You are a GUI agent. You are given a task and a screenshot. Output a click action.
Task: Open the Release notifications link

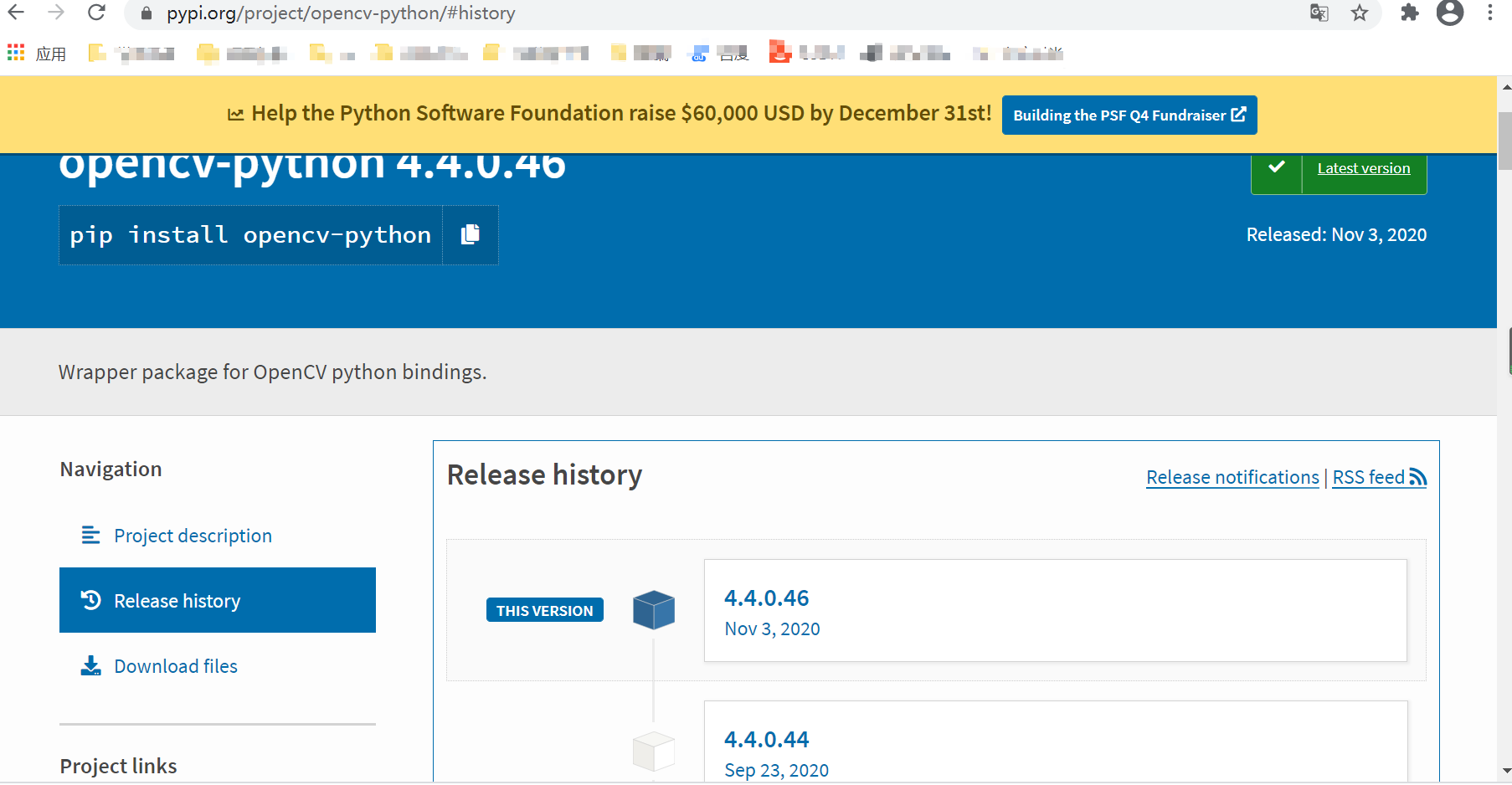1232,477
